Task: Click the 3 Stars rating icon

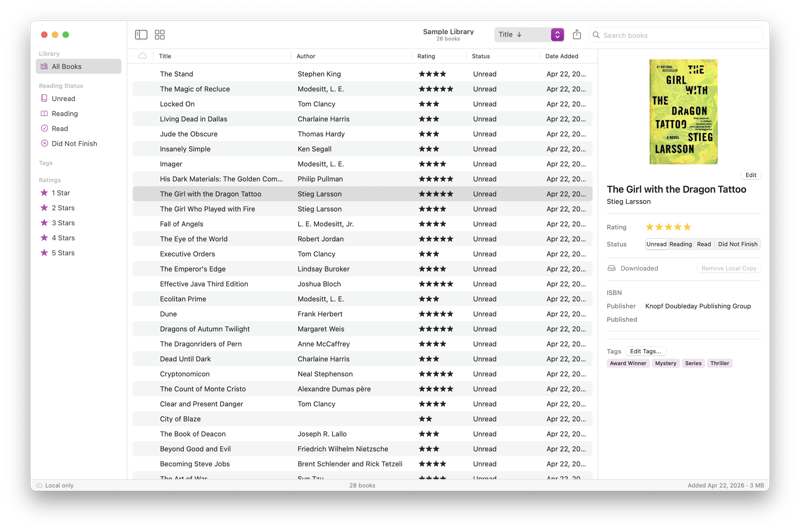Action: 44,222
